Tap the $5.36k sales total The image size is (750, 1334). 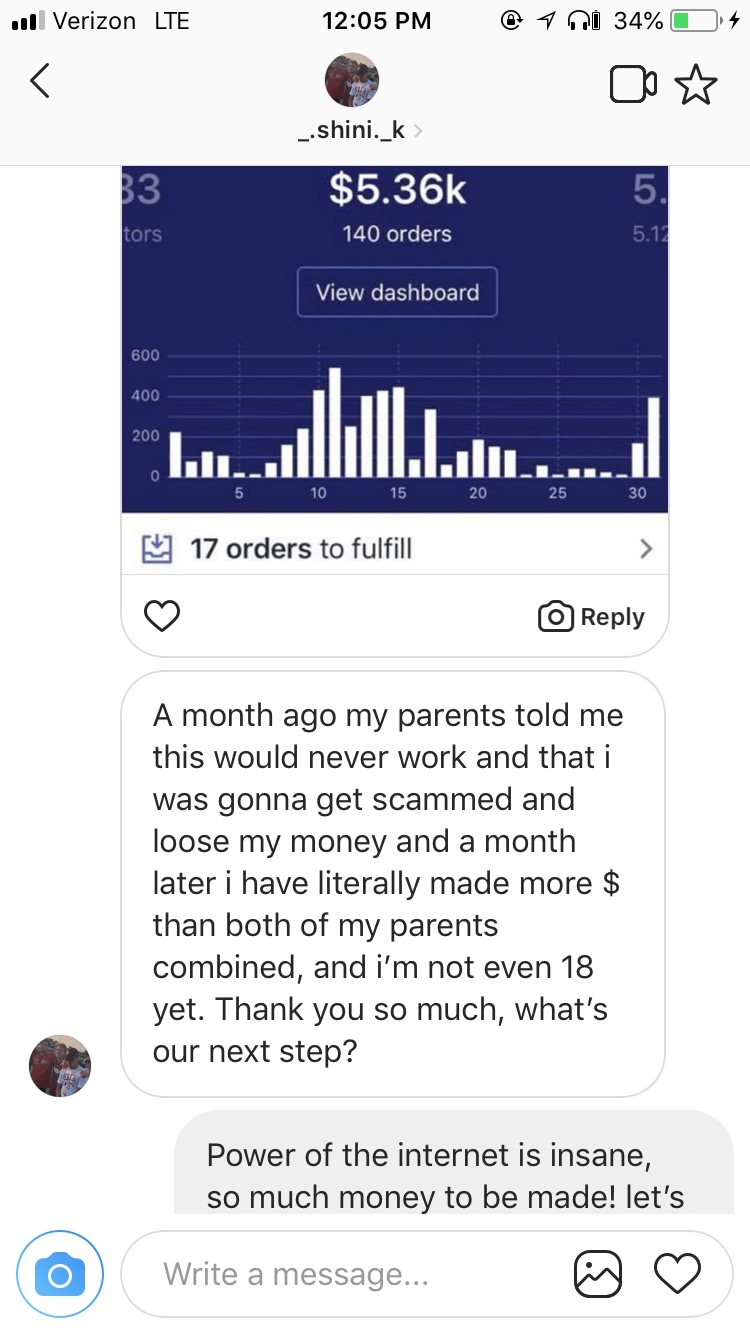click(397, 189)
